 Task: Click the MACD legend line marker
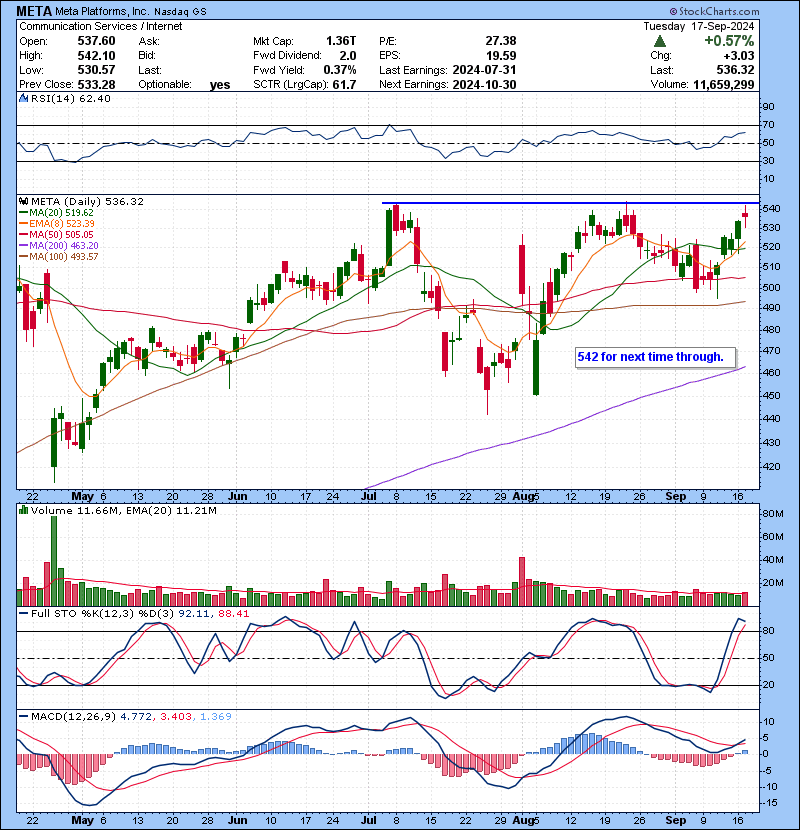(23, 717)
